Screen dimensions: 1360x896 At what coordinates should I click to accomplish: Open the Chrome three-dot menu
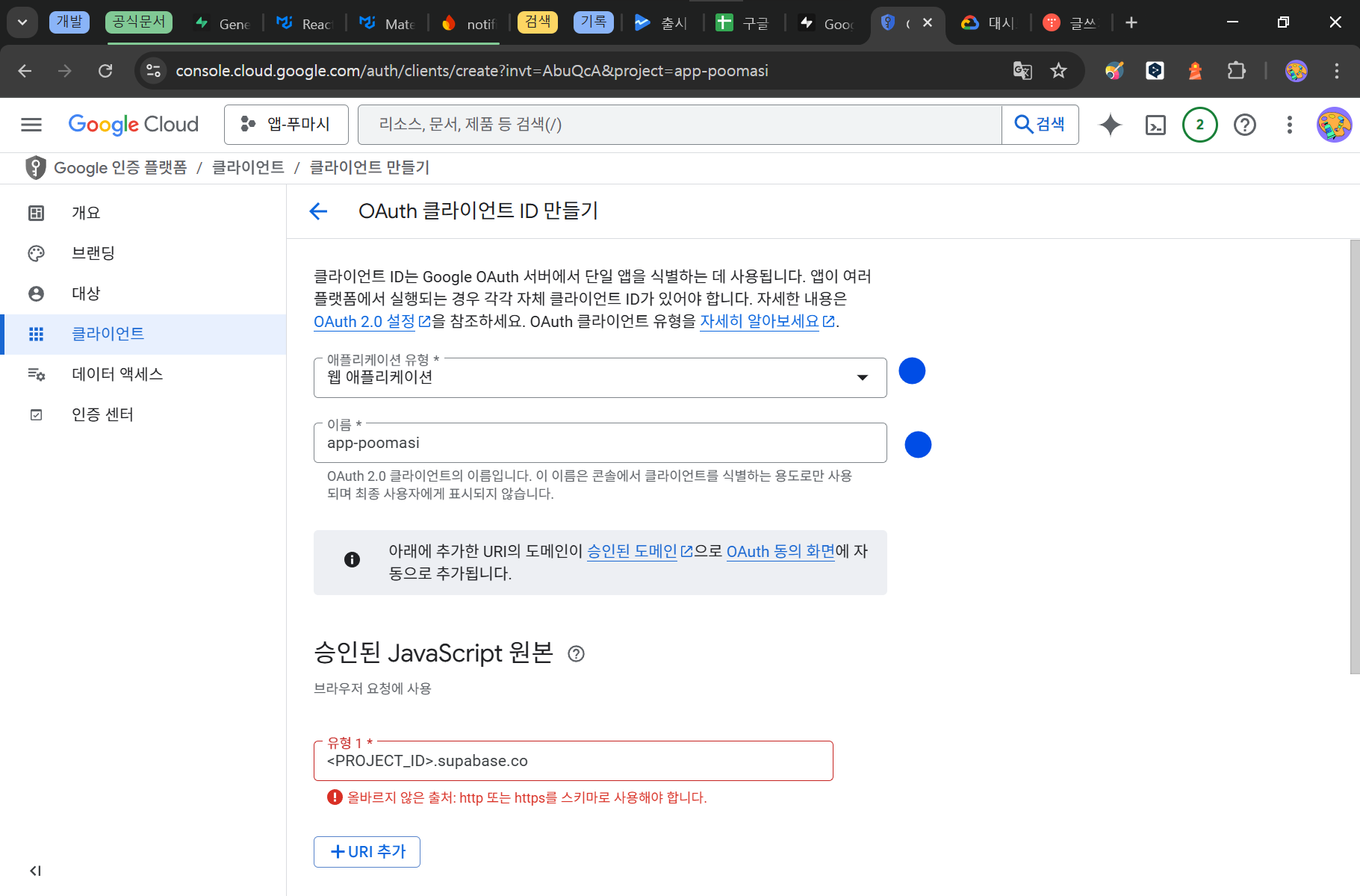(x=1337, y=71)
